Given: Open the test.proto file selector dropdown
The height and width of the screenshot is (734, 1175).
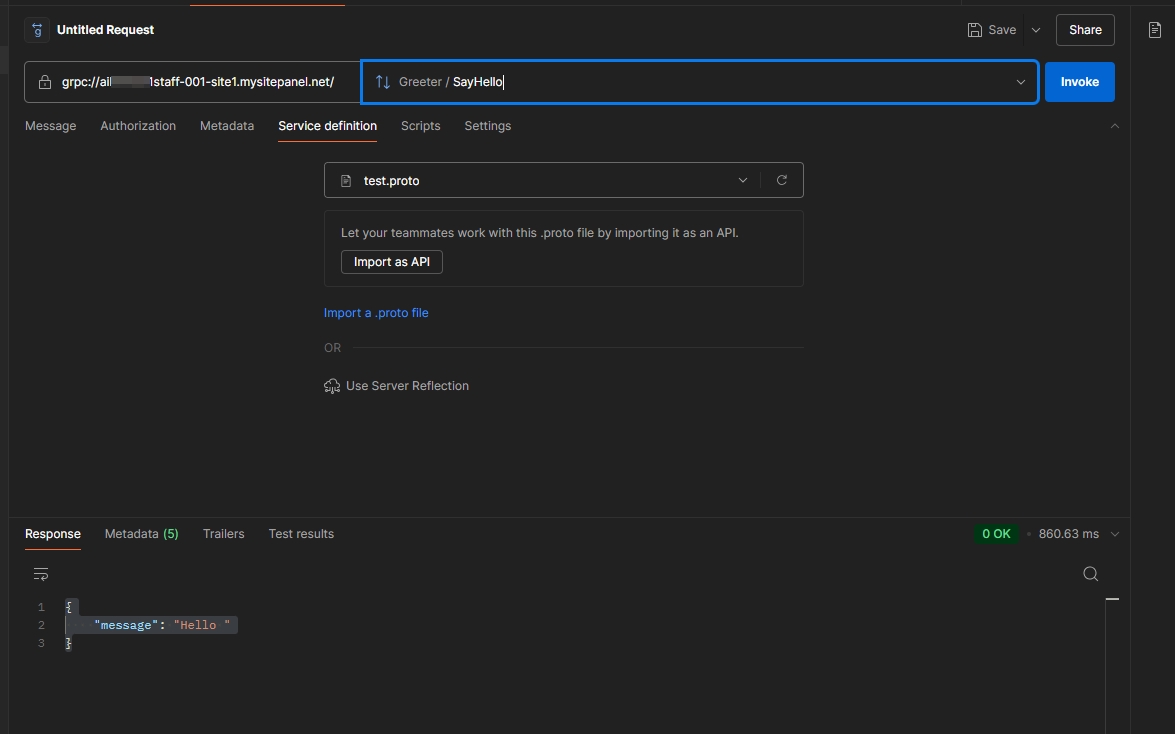Looking at the screenshot, I should [742, 180].
